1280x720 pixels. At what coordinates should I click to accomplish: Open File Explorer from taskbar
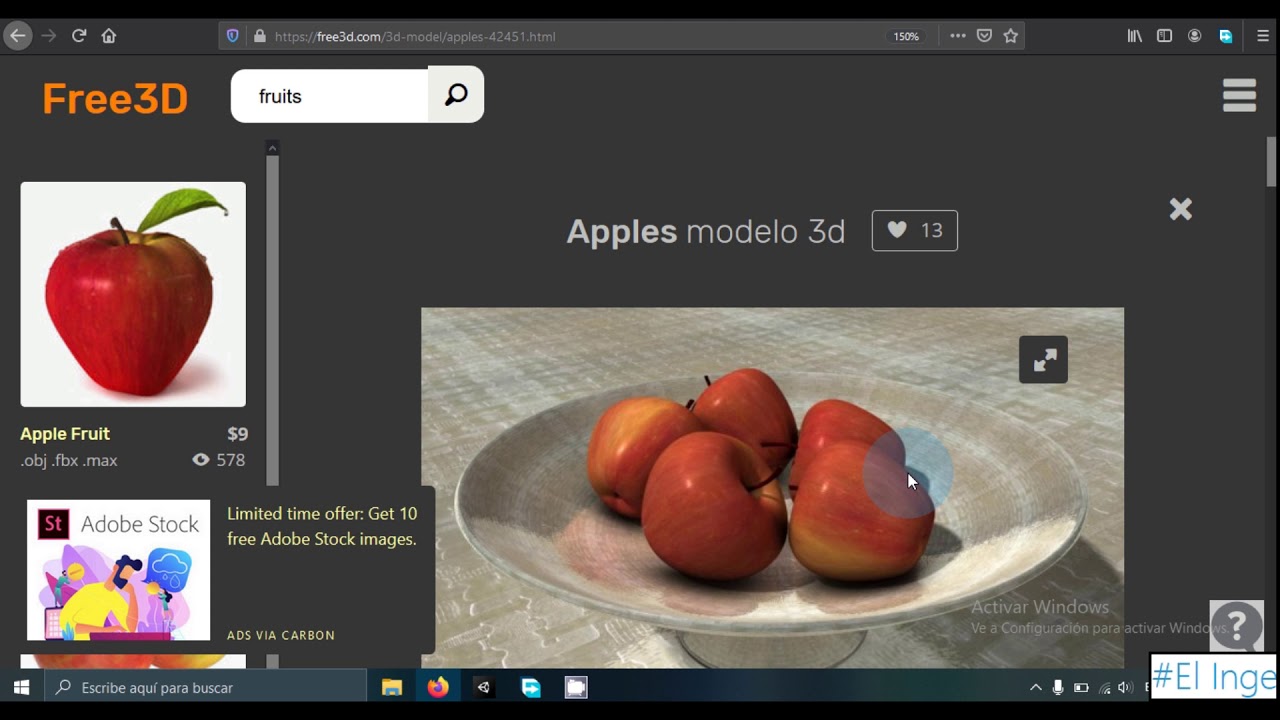point(392,687)
